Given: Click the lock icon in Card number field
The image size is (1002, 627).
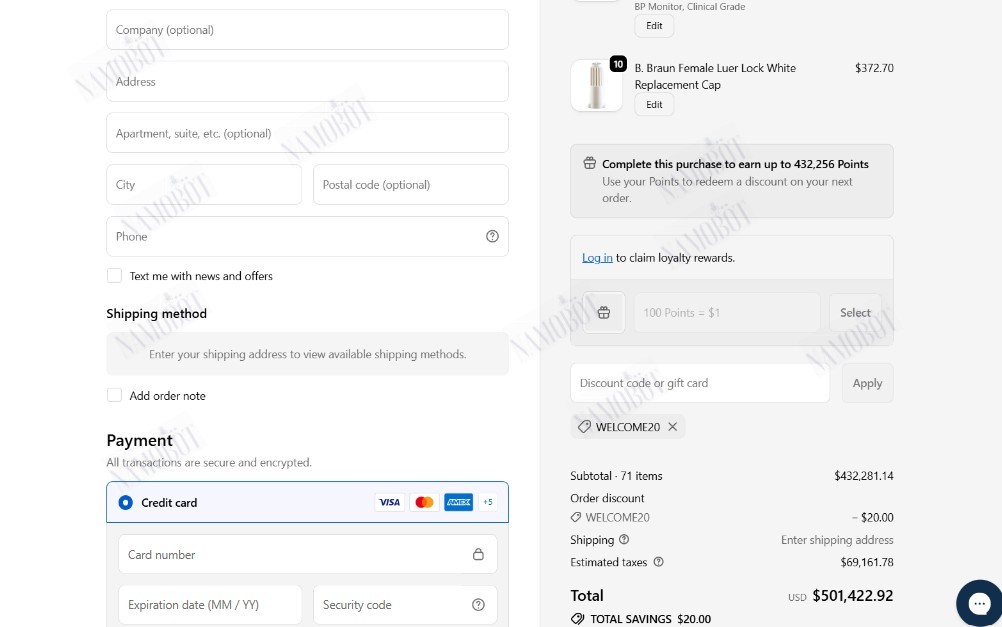Looking at the screenshot, I should 478,554.
